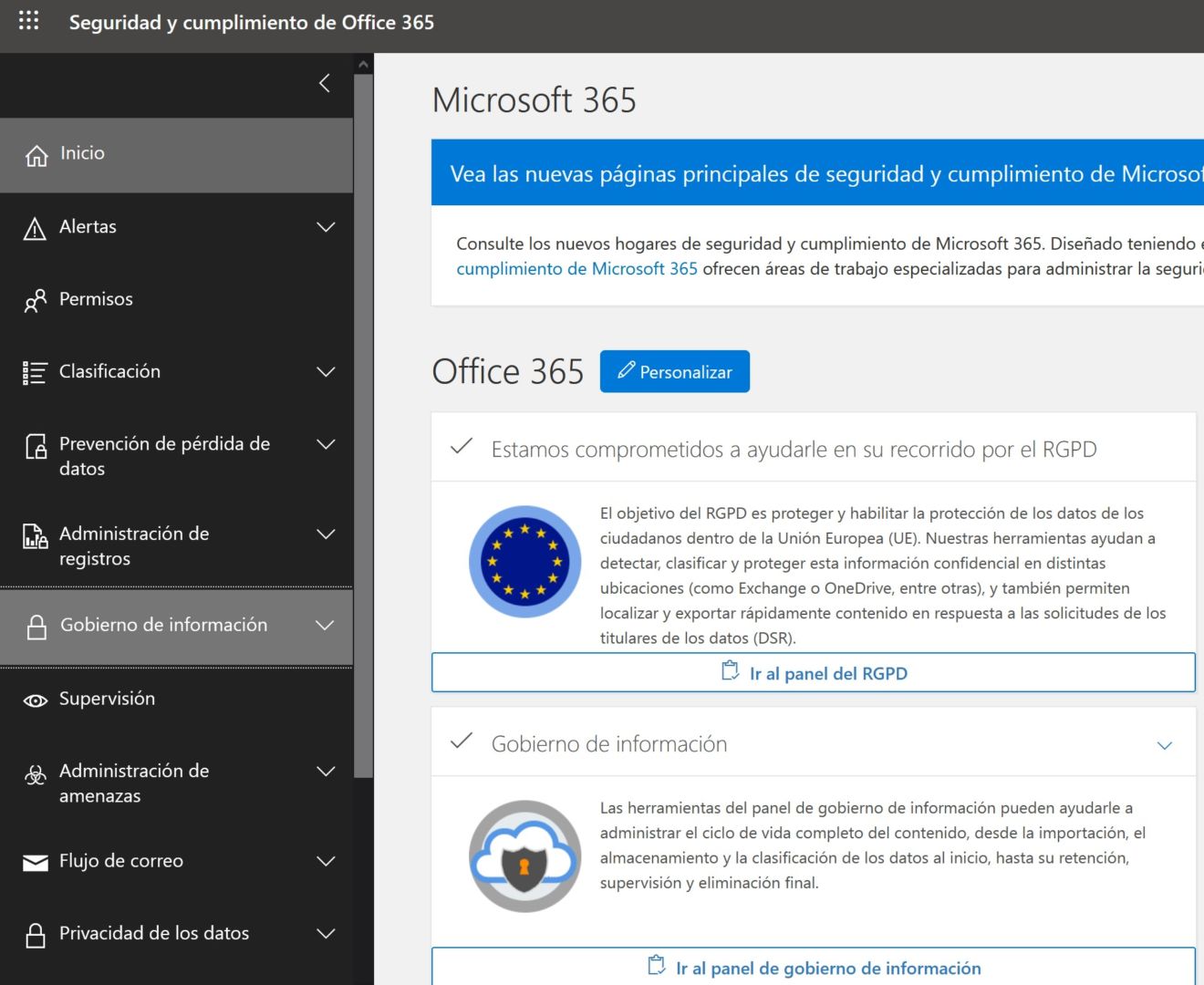The height and width of the screenshot is (985, 1204).
Task: Click the Flujo de correo envelope icon
Action: tap(36, 863)
